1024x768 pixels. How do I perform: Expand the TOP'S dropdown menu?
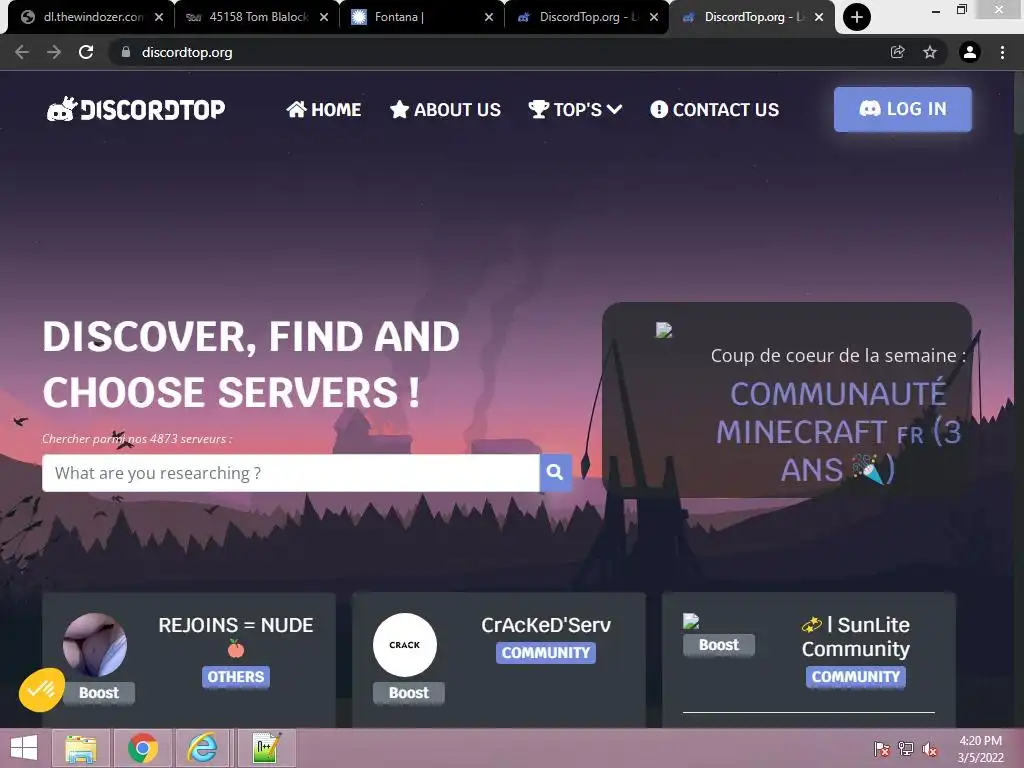pyautogui.click(x=575, y=109)
